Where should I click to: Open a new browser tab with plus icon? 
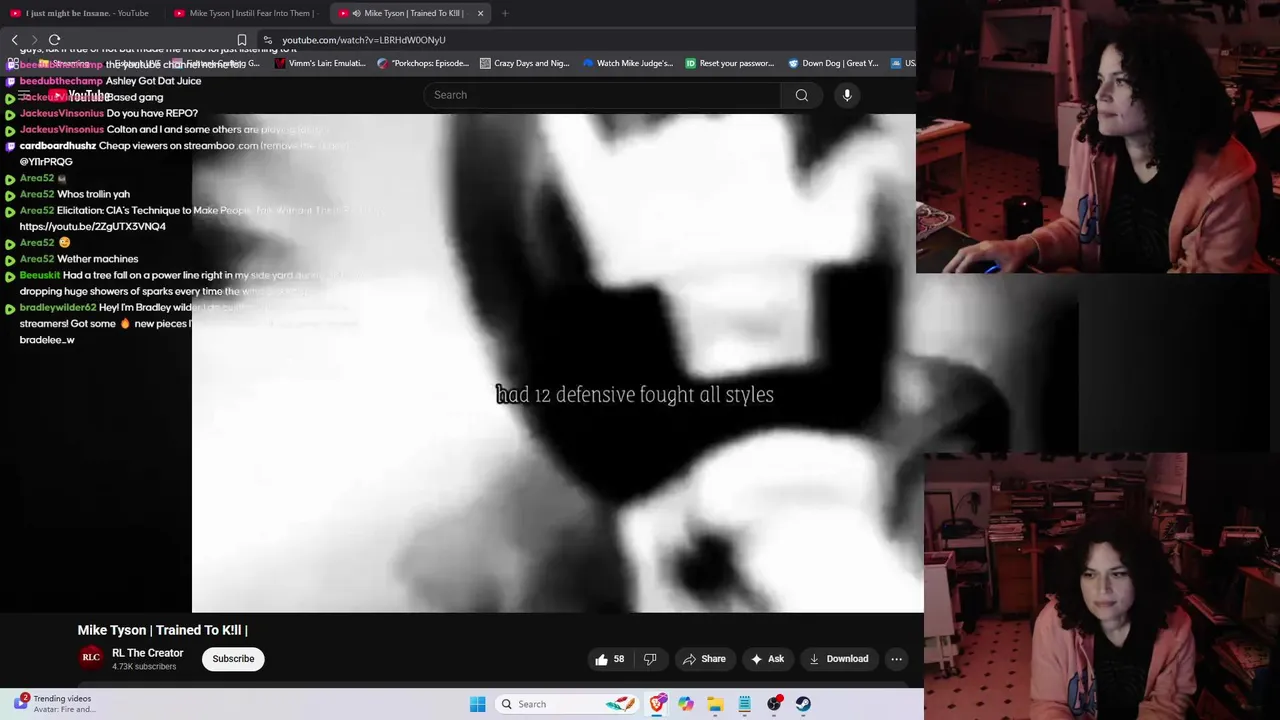(505, 13)
